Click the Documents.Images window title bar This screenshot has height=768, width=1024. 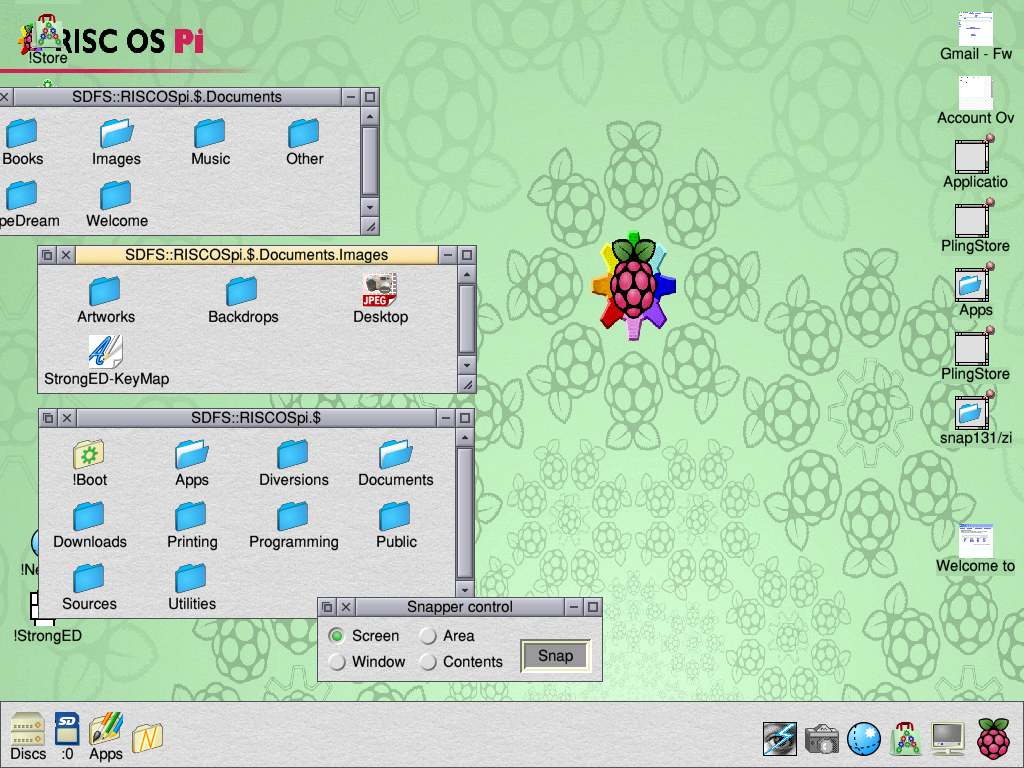[257, 255]
